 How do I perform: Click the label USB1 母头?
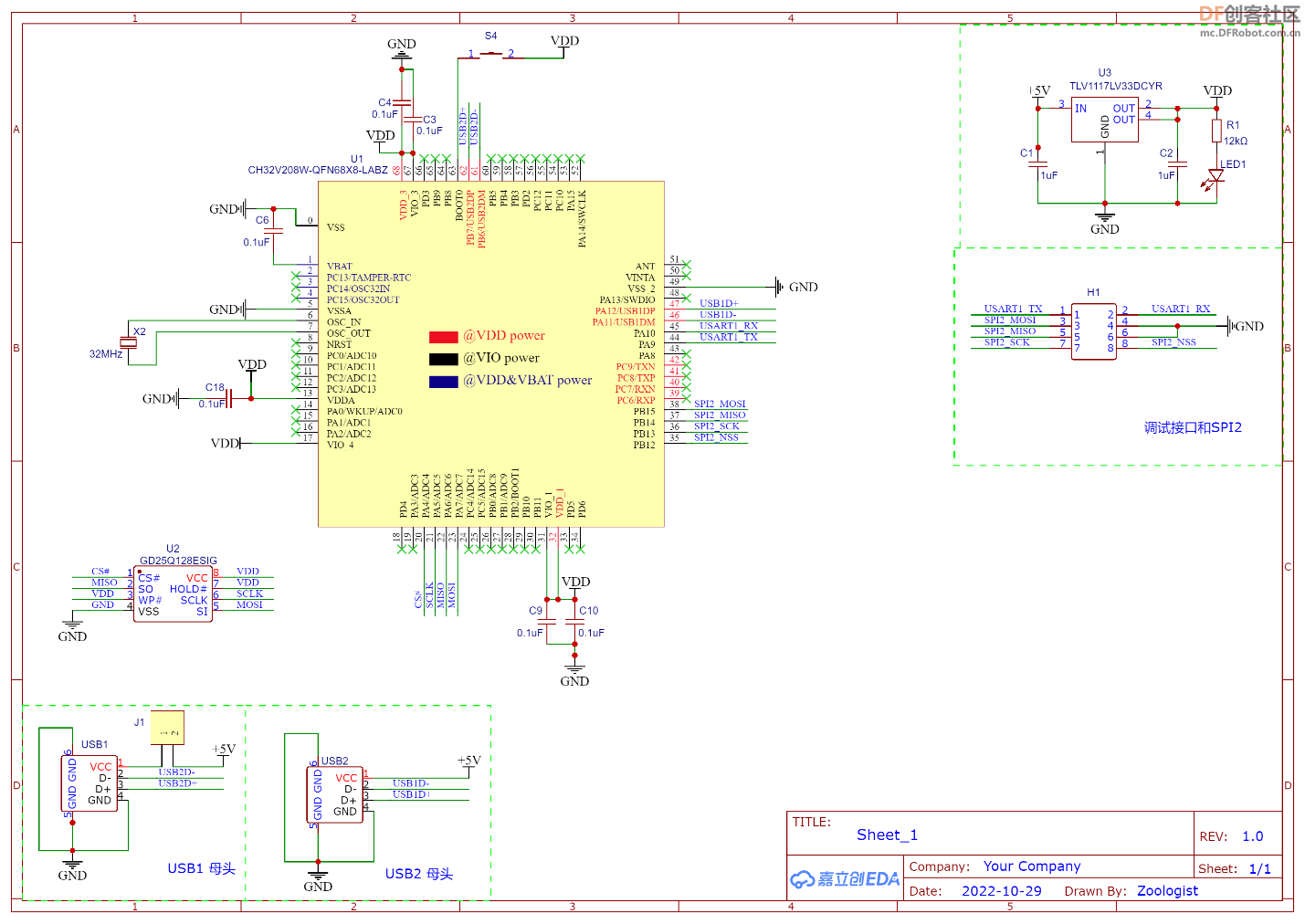201,868
